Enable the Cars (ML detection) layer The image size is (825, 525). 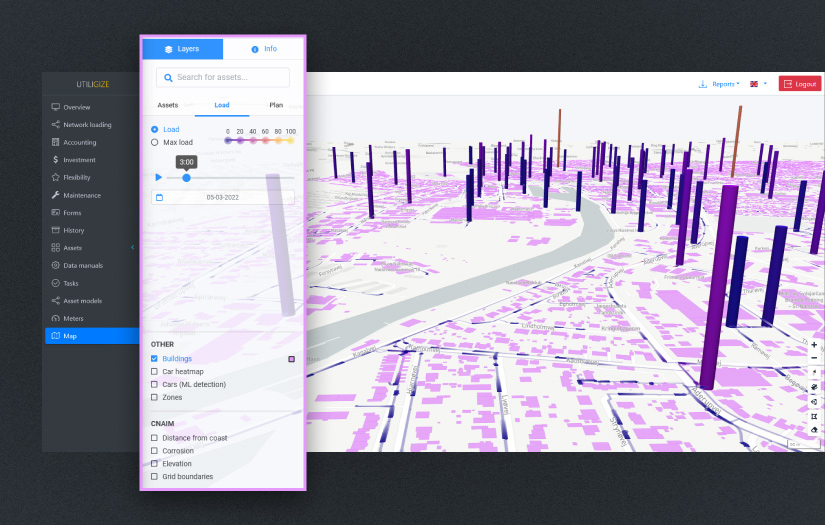pyautogui.click(x=154, y=385)
